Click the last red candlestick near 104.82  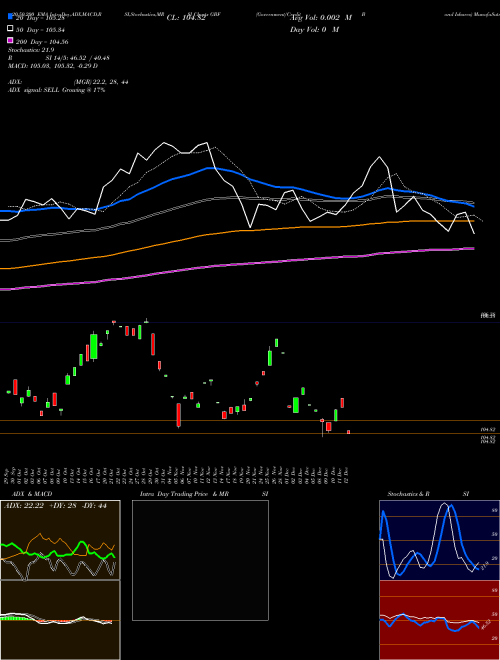[348, 432]
